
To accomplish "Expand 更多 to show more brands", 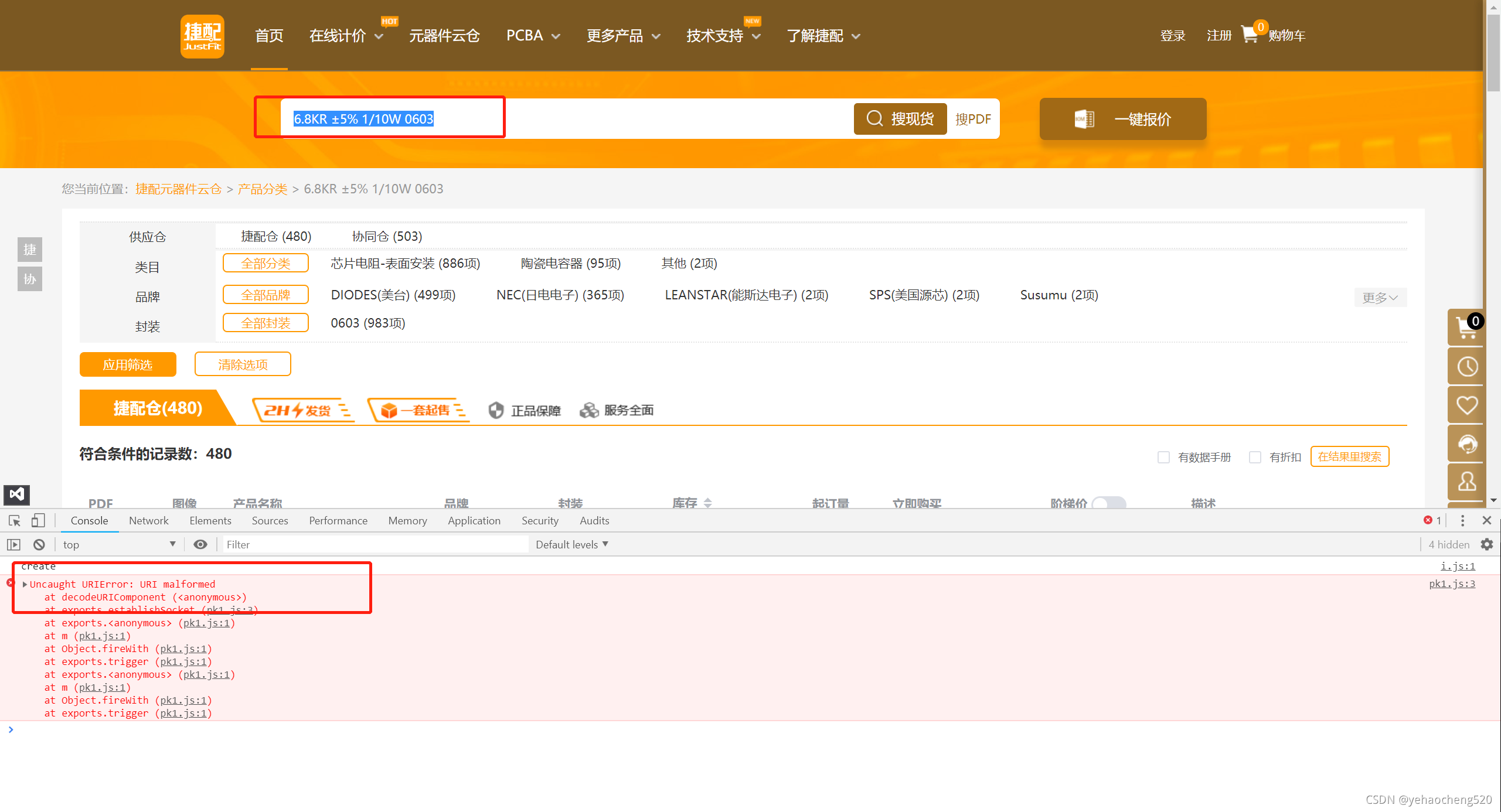I will click(x=1380, y=297).
